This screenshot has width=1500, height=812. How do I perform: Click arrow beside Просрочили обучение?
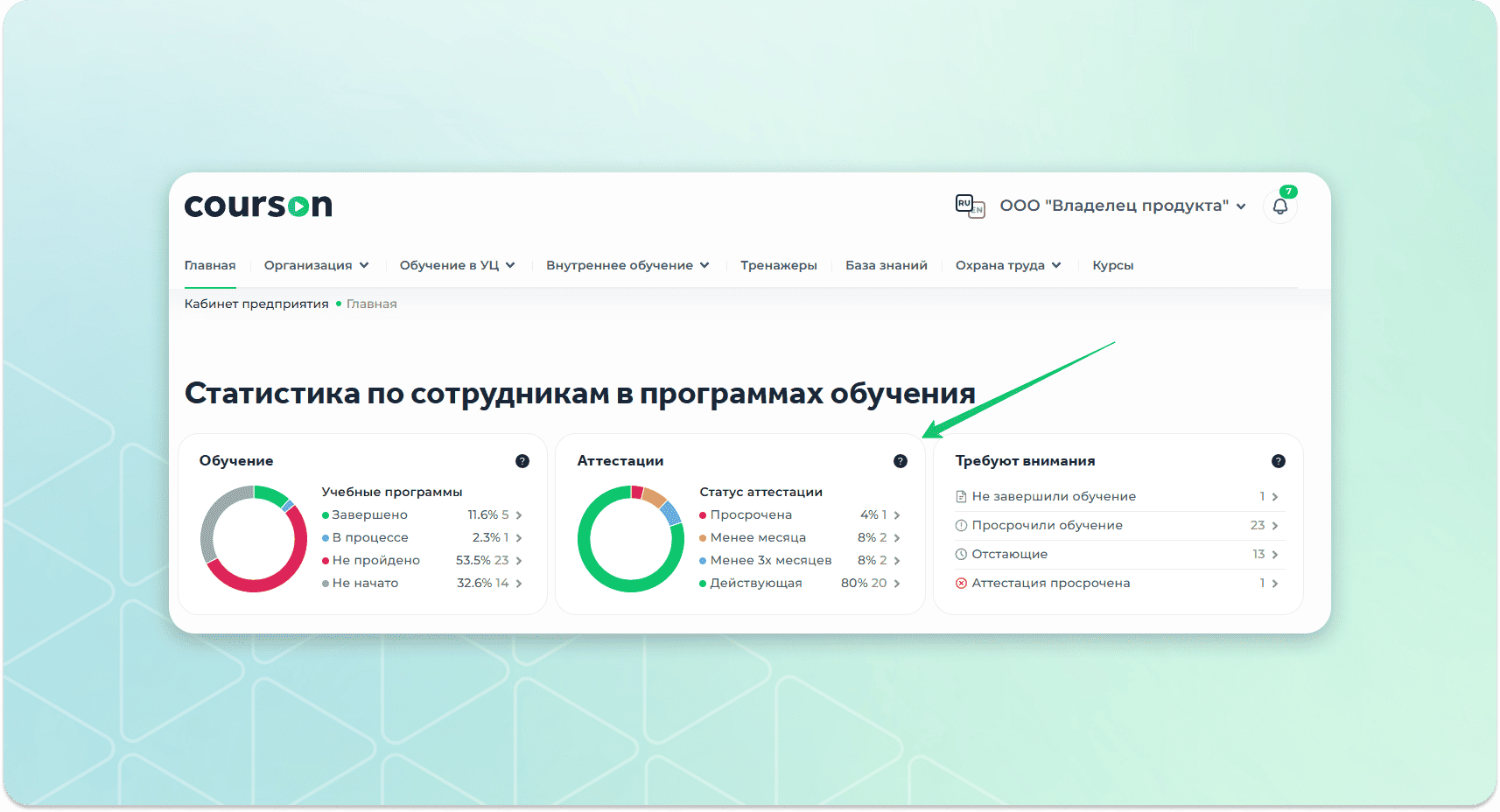[1275, 526]
